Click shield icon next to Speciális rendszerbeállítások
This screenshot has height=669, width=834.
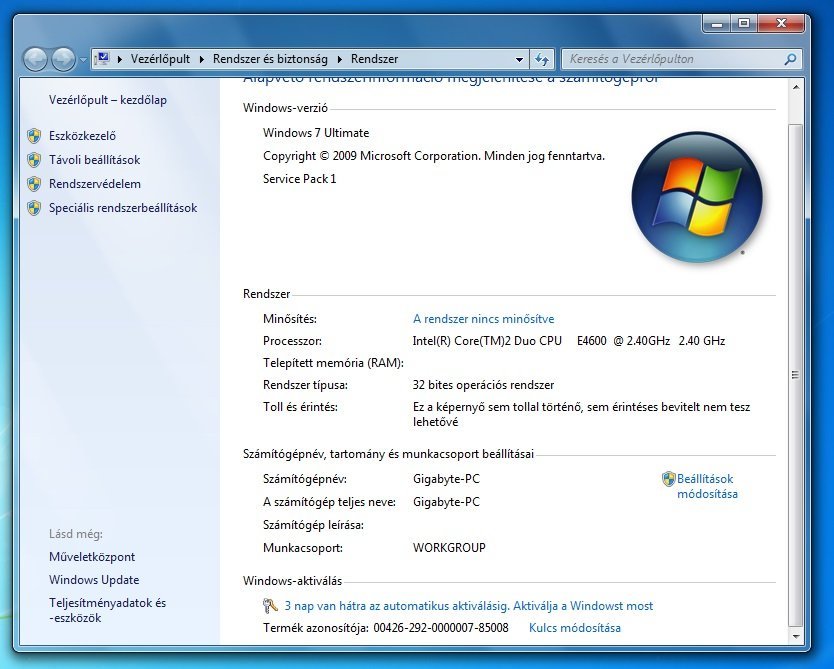(x=34, y=208)
